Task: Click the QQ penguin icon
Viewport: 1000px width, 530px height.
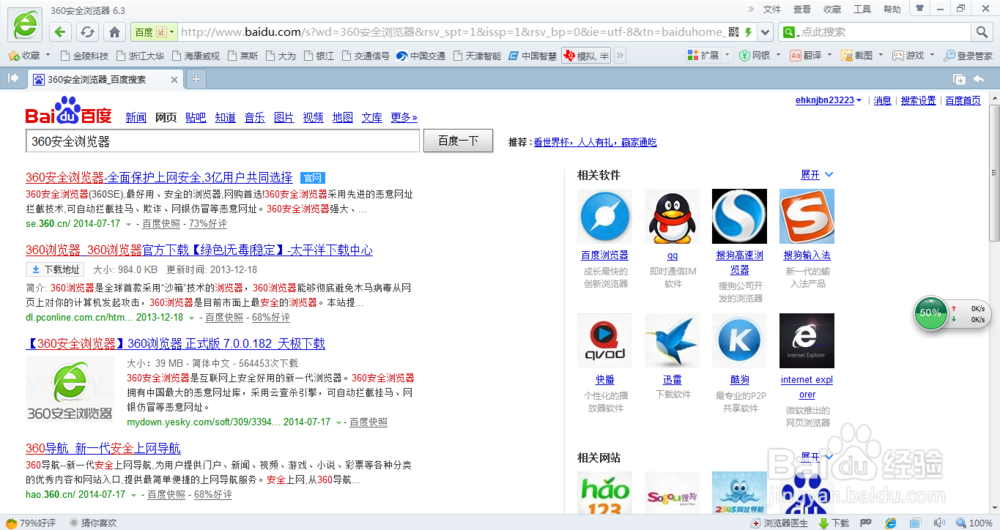Action: pyautogui.click(x=672, y=216)
